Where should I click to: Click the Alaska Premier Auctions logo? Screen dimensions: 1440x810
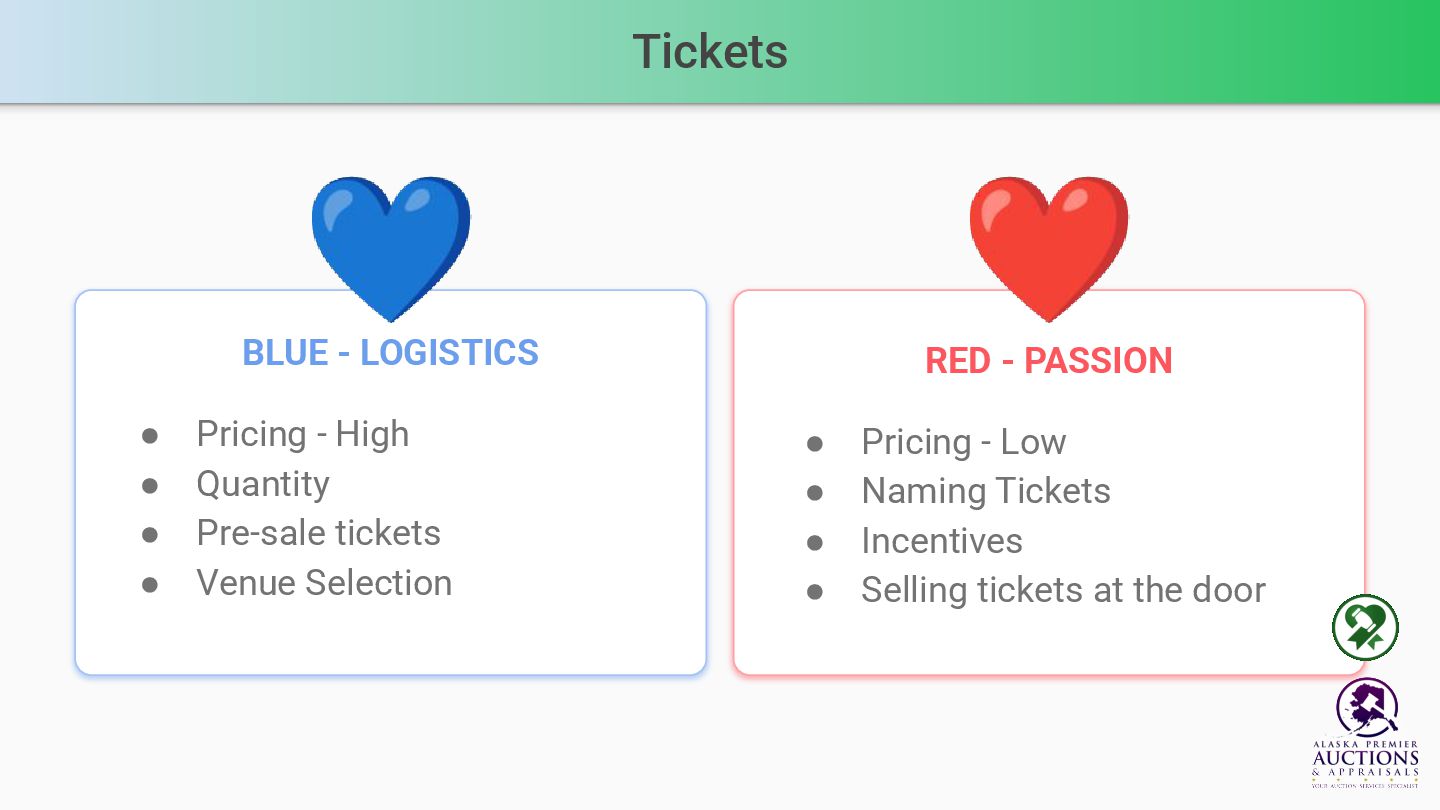pos(1365,734)
